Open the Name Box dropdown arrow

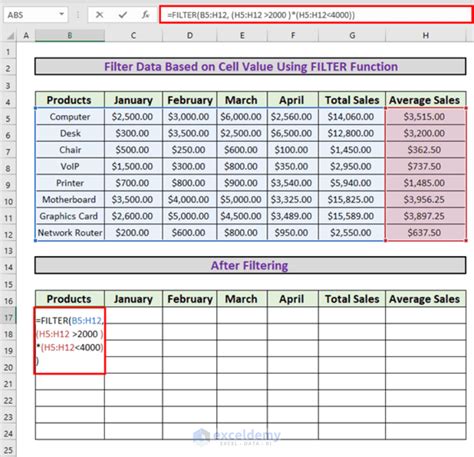[62, 14]
